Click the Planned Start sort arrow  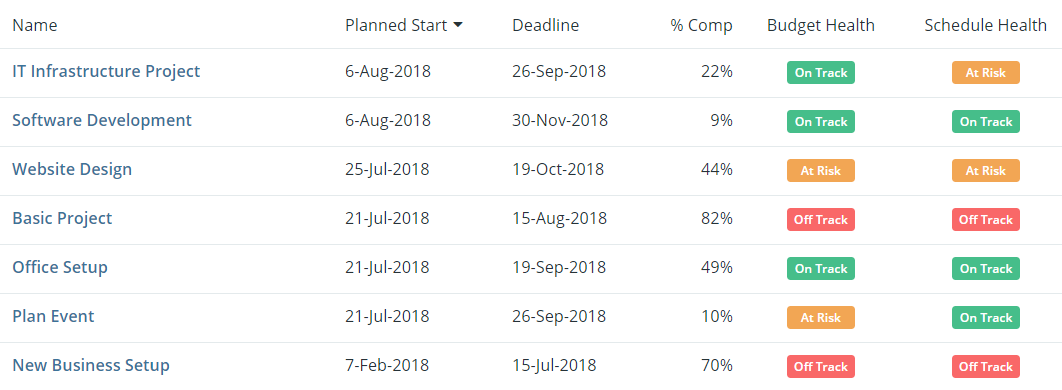(x=458, y=26)
